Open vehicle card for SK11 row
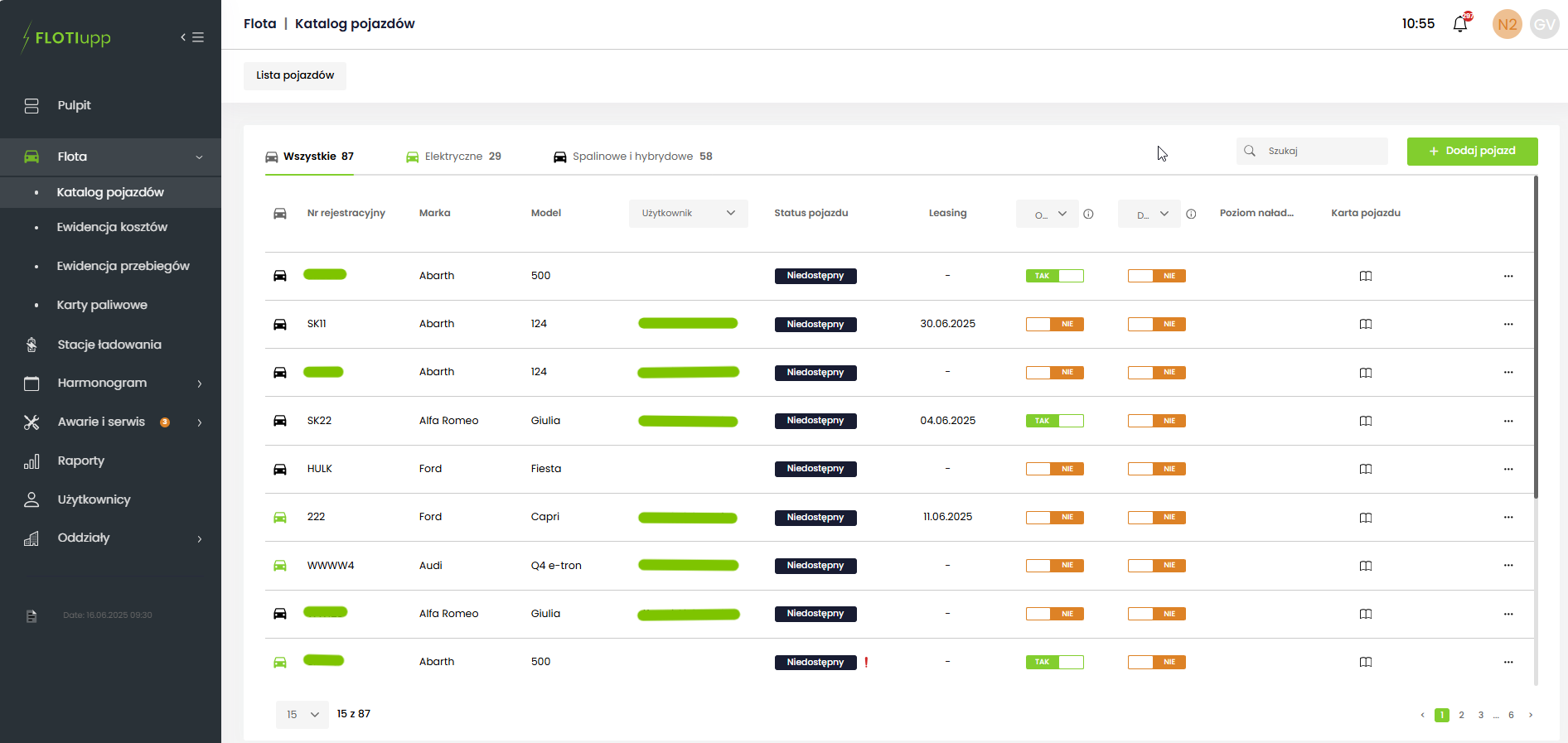This screenshot has width=1568, height=743. pos(1365,324)
